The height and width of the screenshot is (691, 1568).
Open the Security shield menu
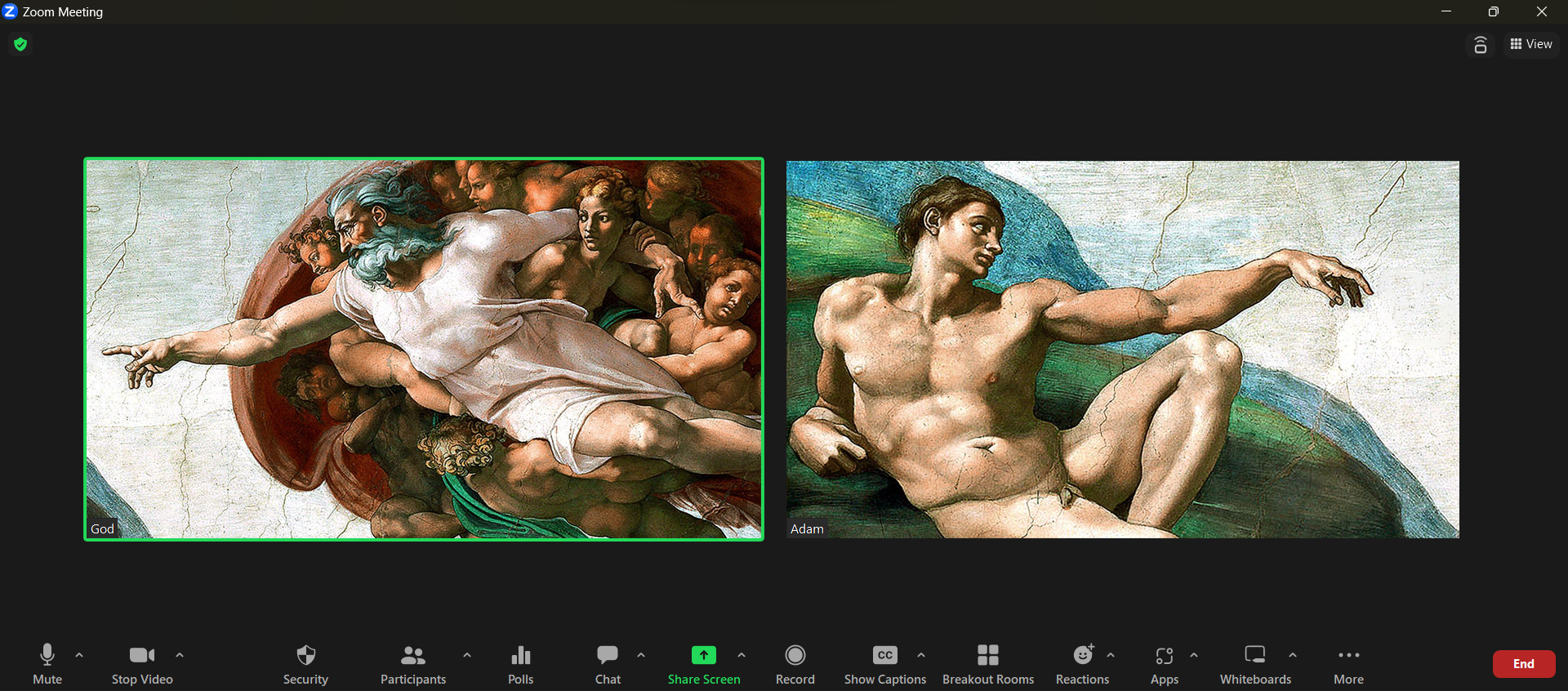(x=305, y=664)
